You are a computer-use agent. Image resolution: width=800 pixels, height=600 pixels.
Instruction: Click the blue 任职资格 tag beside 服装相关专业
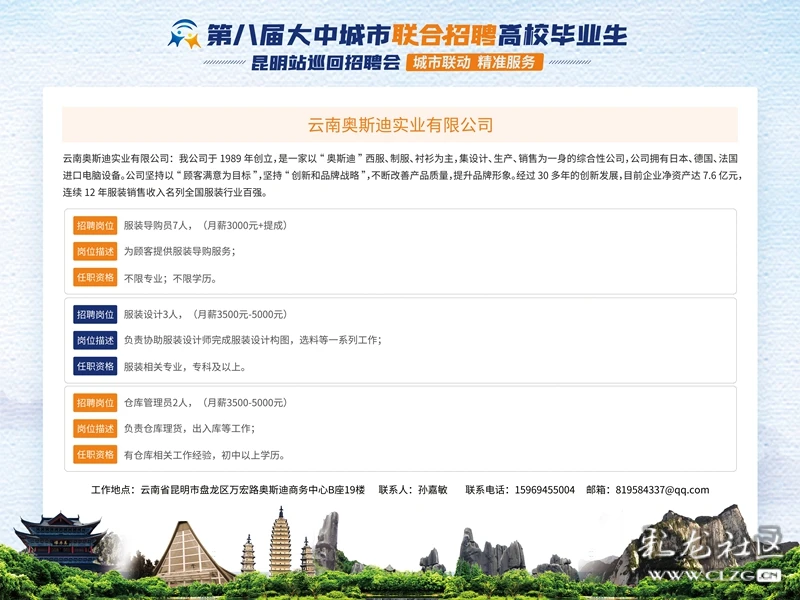tap(95, 366)
